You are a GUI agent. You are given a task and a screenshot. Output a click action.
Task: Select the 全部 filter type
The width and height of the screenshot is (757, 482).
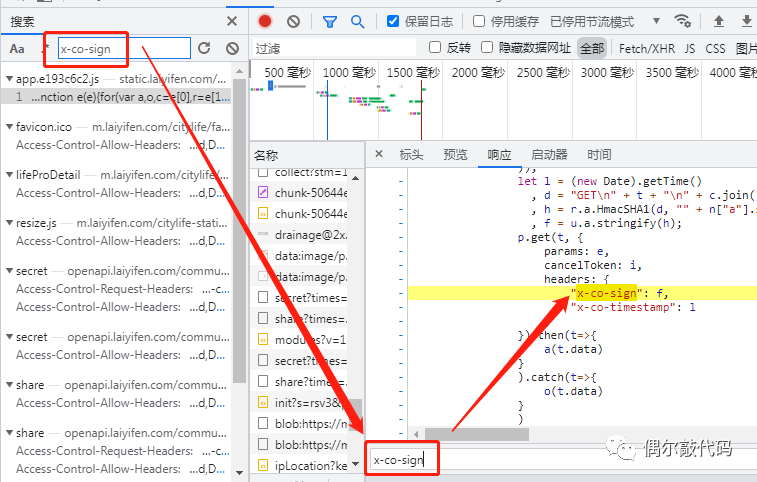[x=592, y=48]
